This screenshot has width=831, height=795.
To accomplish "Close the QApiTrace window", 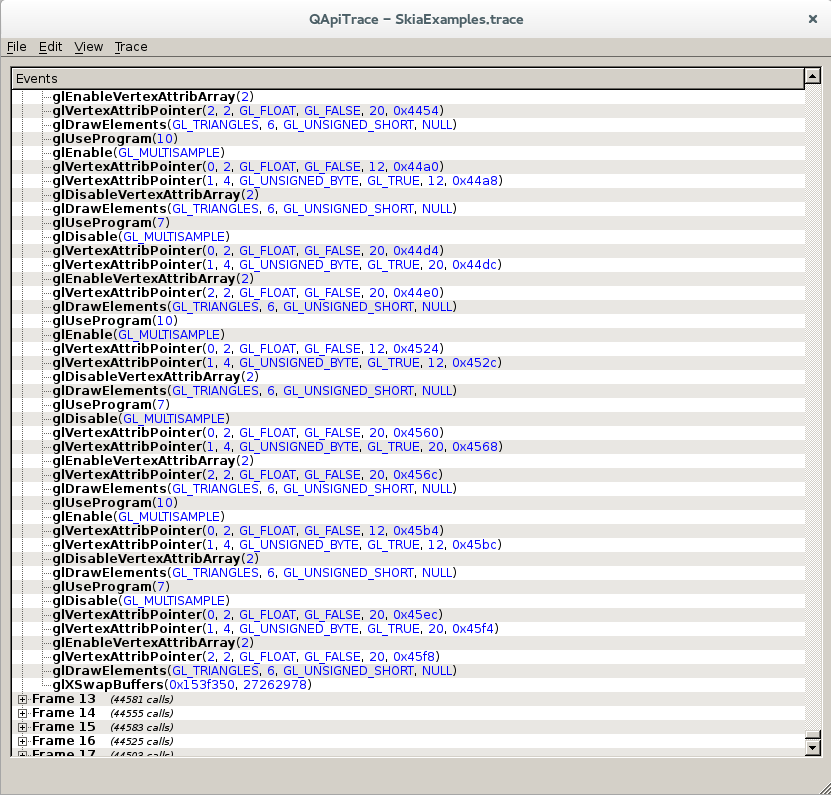I will point(812,19).
